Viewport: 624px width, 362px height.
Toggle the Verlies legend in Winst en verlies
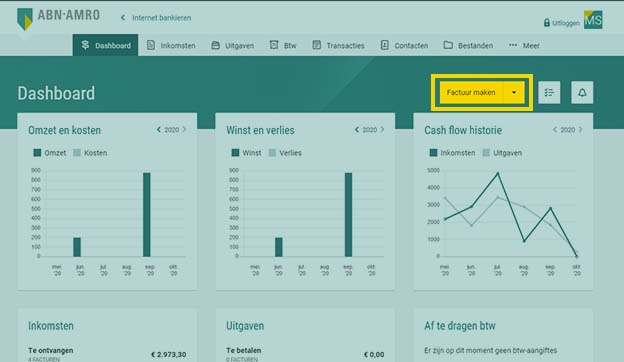[x=285, y=153]
